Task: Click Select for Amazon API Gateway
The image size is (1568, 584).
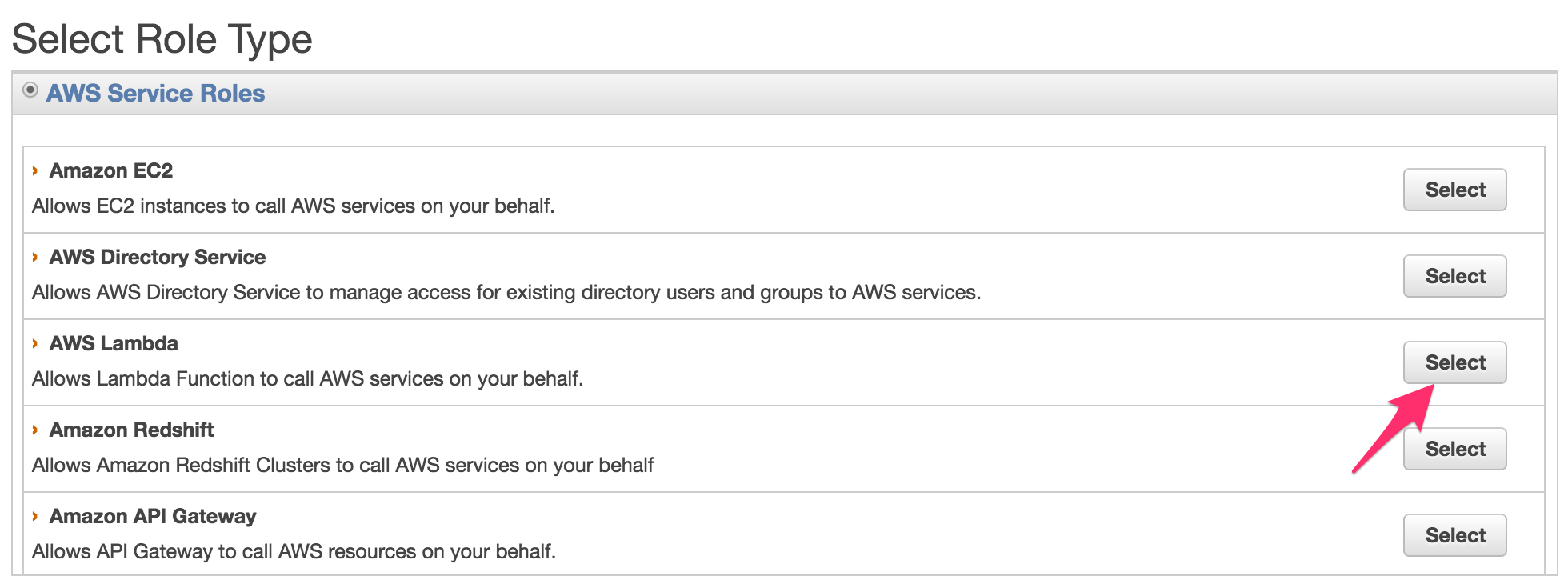Action: [x=1454, y=535]
